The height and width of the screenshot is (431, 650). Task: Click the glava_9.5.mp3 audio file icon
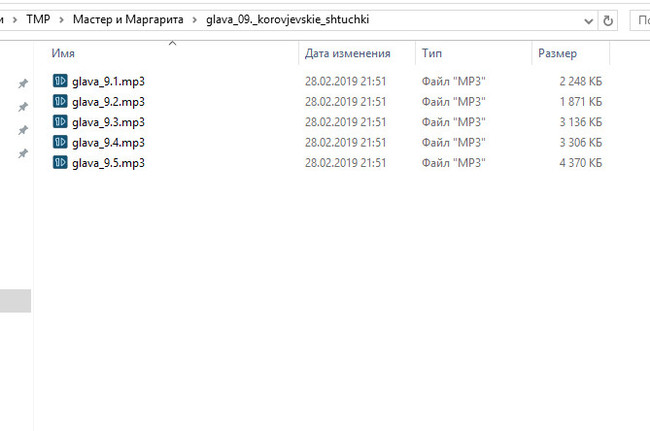point(60,162)
